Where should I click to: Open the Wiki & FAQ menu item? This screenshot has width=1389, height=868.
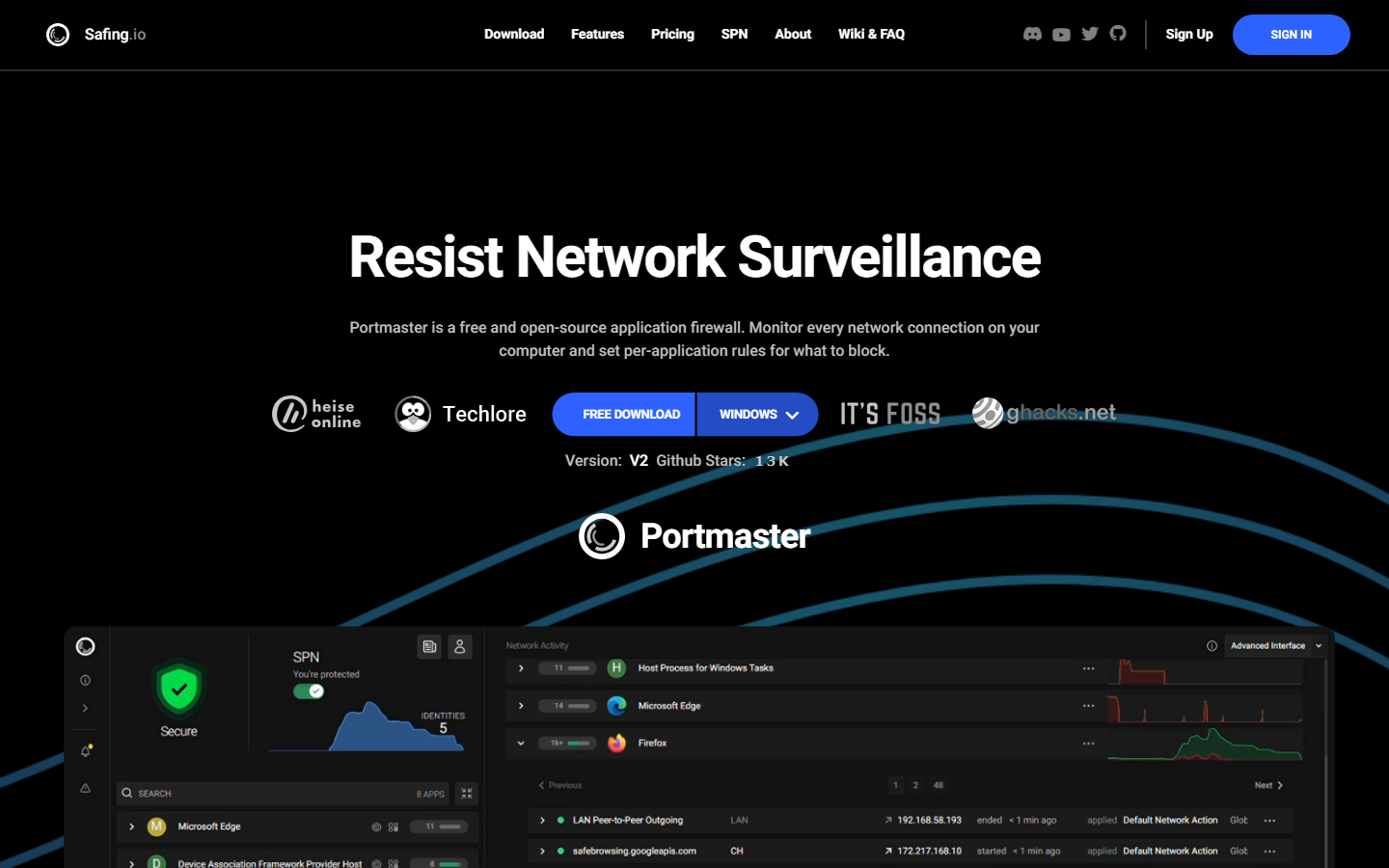coord(871,34)
